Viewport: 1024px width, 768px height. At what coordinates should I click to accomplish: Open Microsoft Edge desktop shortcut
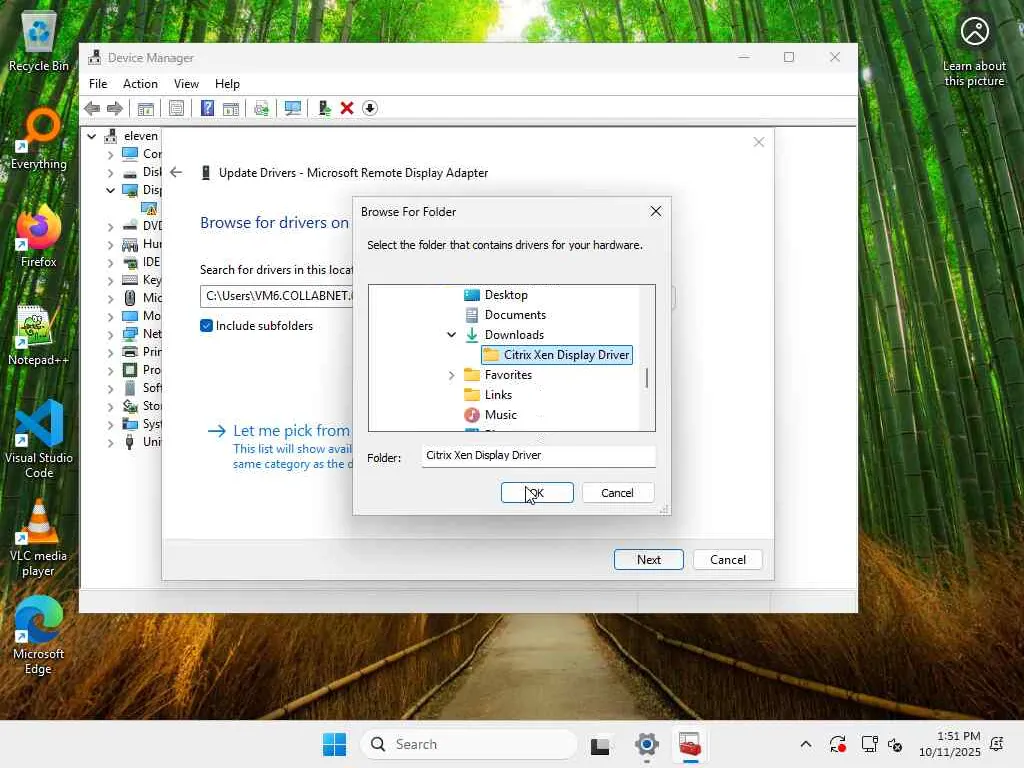[x=39, y=635]
